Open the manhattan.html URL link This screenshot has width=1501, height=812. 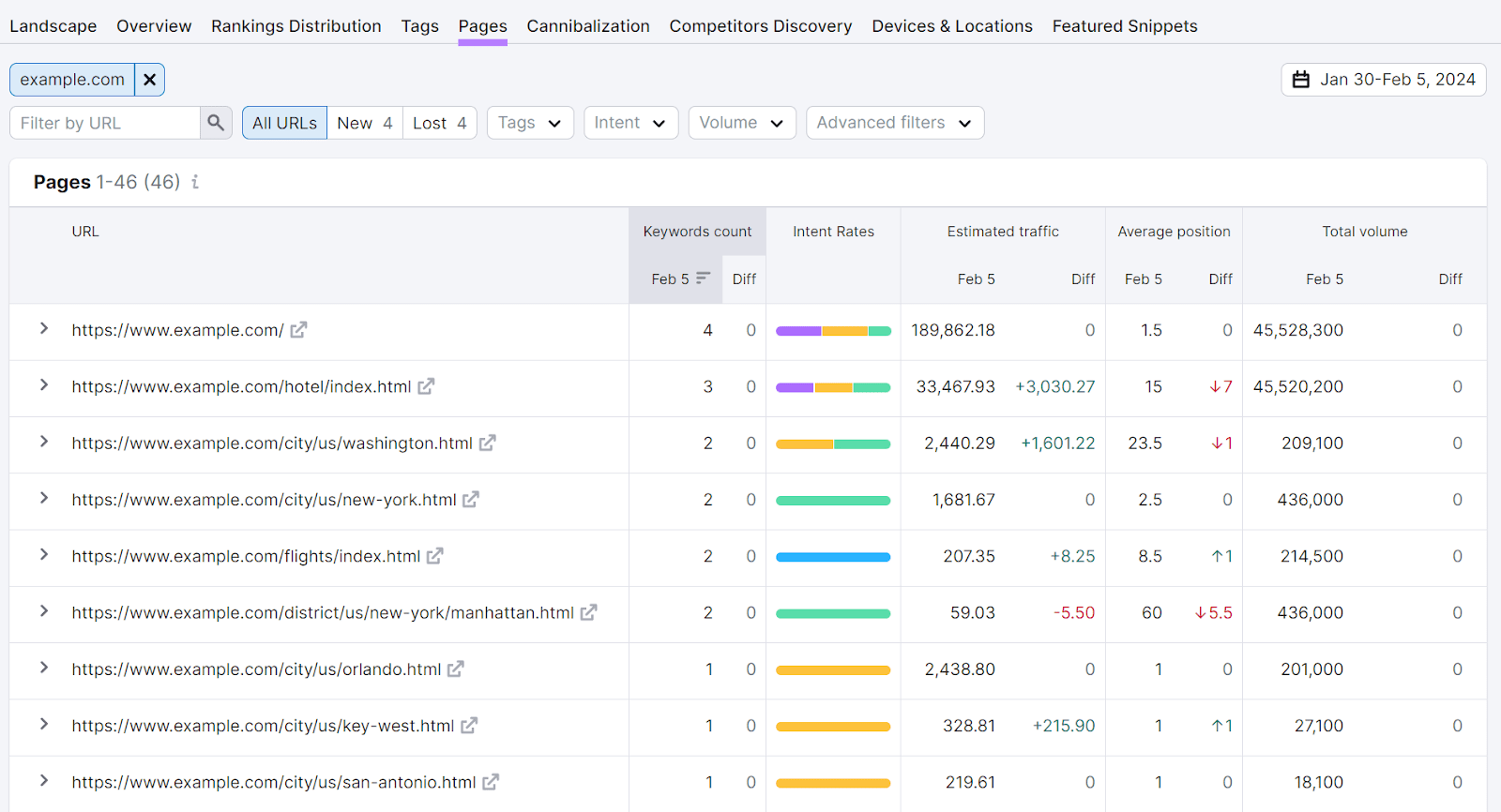coord(323,612)
